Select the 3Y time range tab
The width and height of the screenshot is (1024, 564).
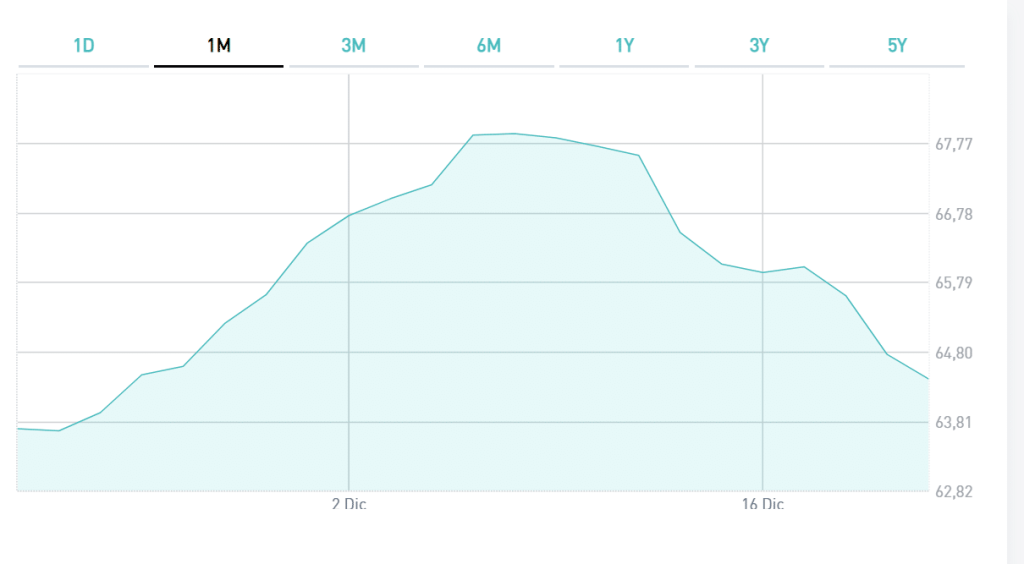point(759,46)
